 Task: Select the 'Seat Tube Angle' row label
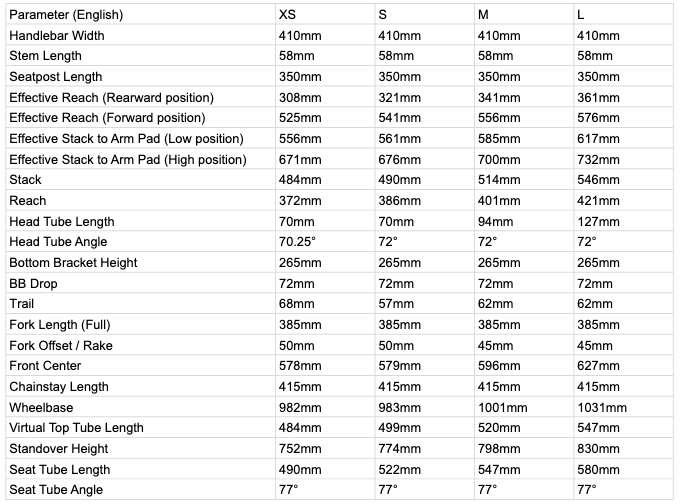click(56, 490)
